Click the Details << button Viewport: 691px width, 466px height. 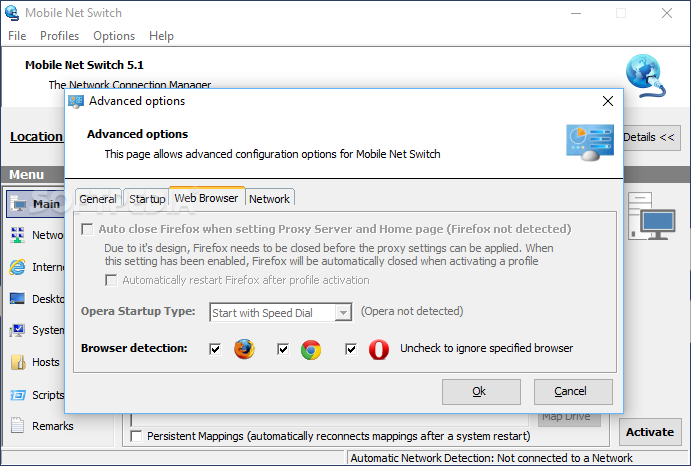pos(651,138)
